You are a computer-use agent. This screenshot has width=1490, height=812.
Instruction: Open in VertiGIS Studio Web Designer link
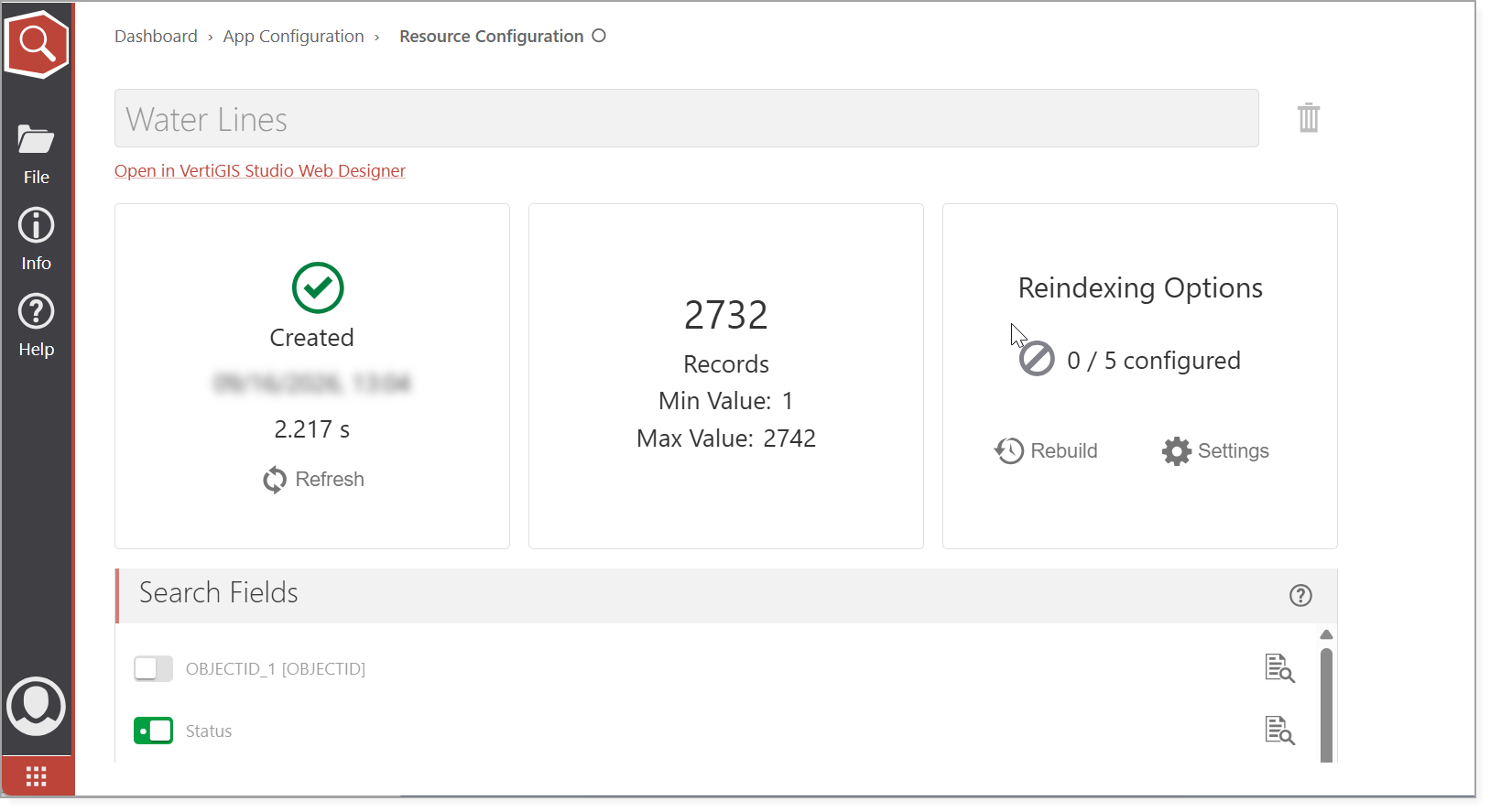[260, 171]
